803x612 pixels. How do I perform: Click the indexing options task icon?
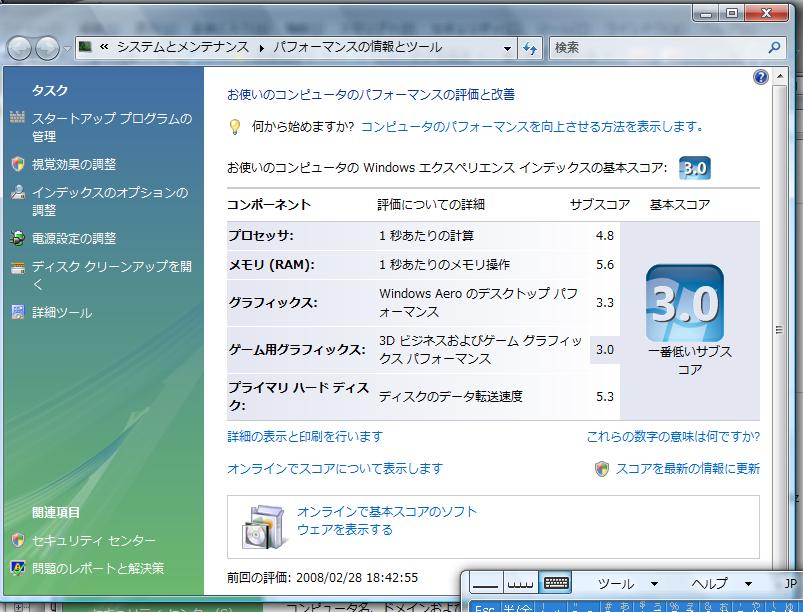point(18,192)
